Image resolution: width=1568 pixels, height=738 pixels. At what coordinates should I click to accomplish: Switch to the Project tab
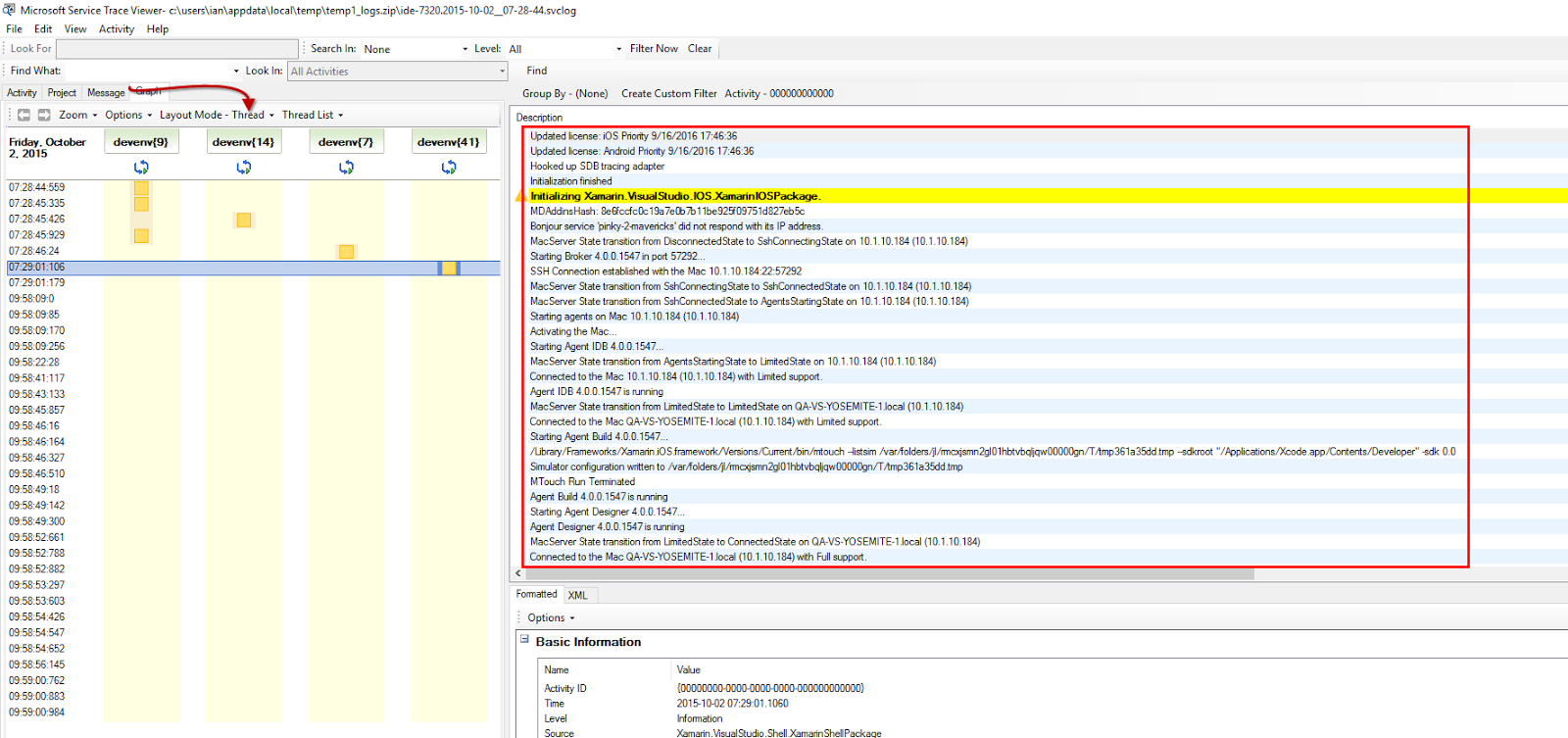click(x=62, y=93)
